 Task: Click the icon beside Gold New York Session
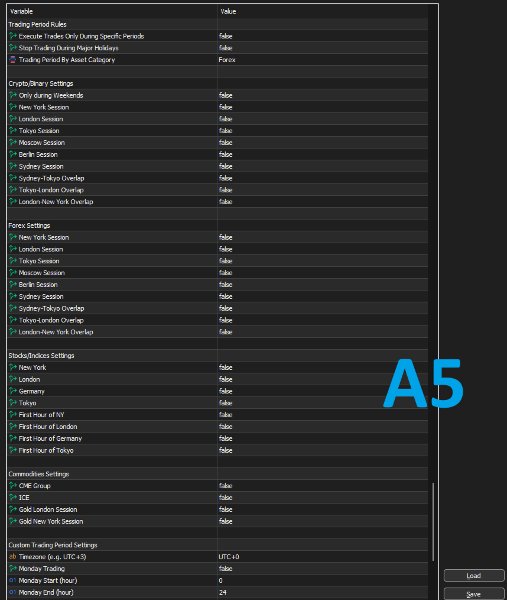coord(13,521)
